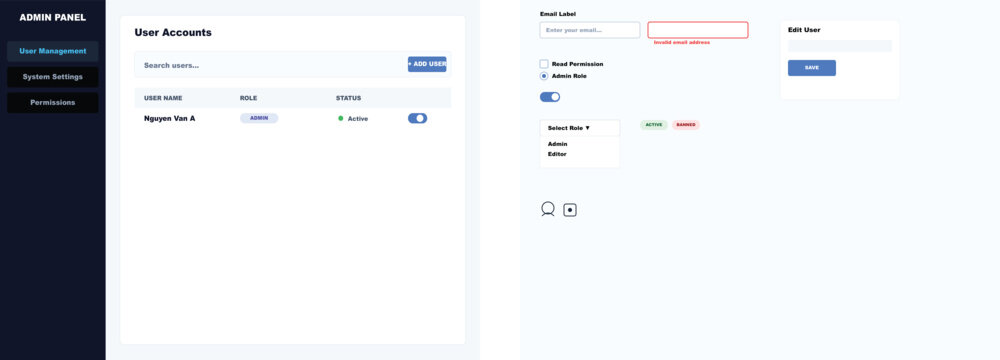This screenshot has height=360, width=1000.
Task: Select the Admin Role radio button
Action: point(544,76)
